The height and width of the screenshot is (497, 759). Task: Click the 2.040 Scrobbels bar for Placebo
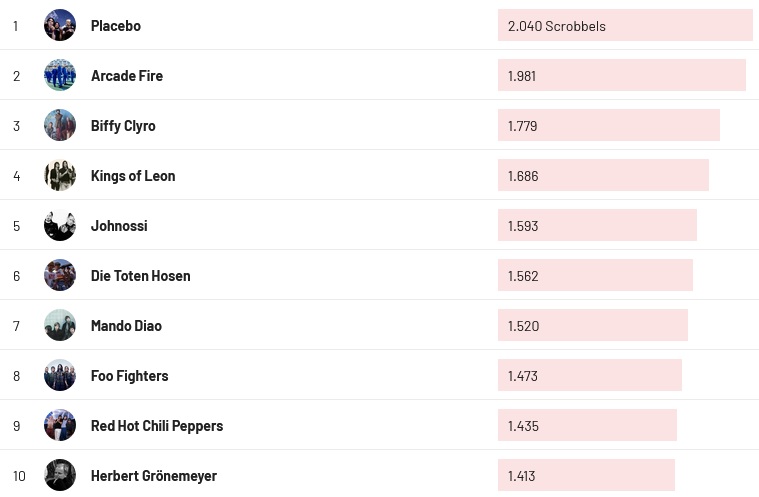tap(625, 26)
